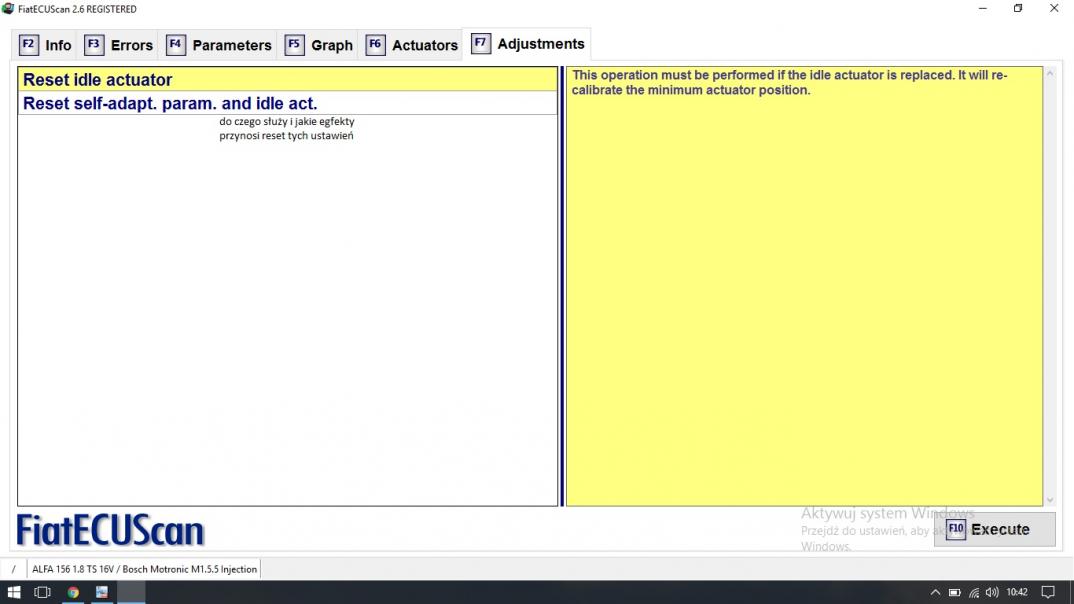
Task: Click the F6 key icon
Action: click(x=375, y=45)
